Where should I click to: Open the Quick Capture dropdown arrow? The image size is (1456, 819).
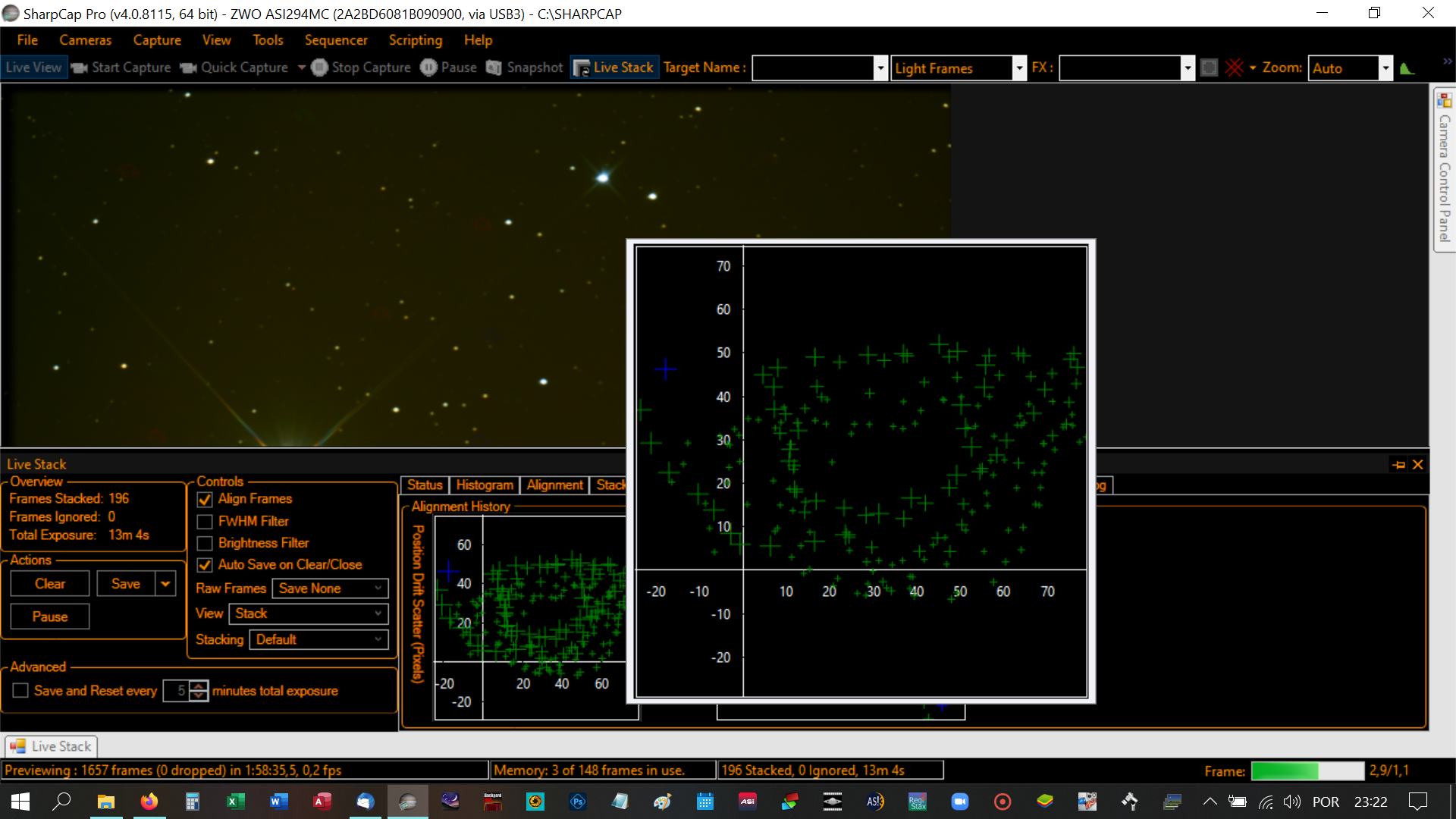point(301,67)
